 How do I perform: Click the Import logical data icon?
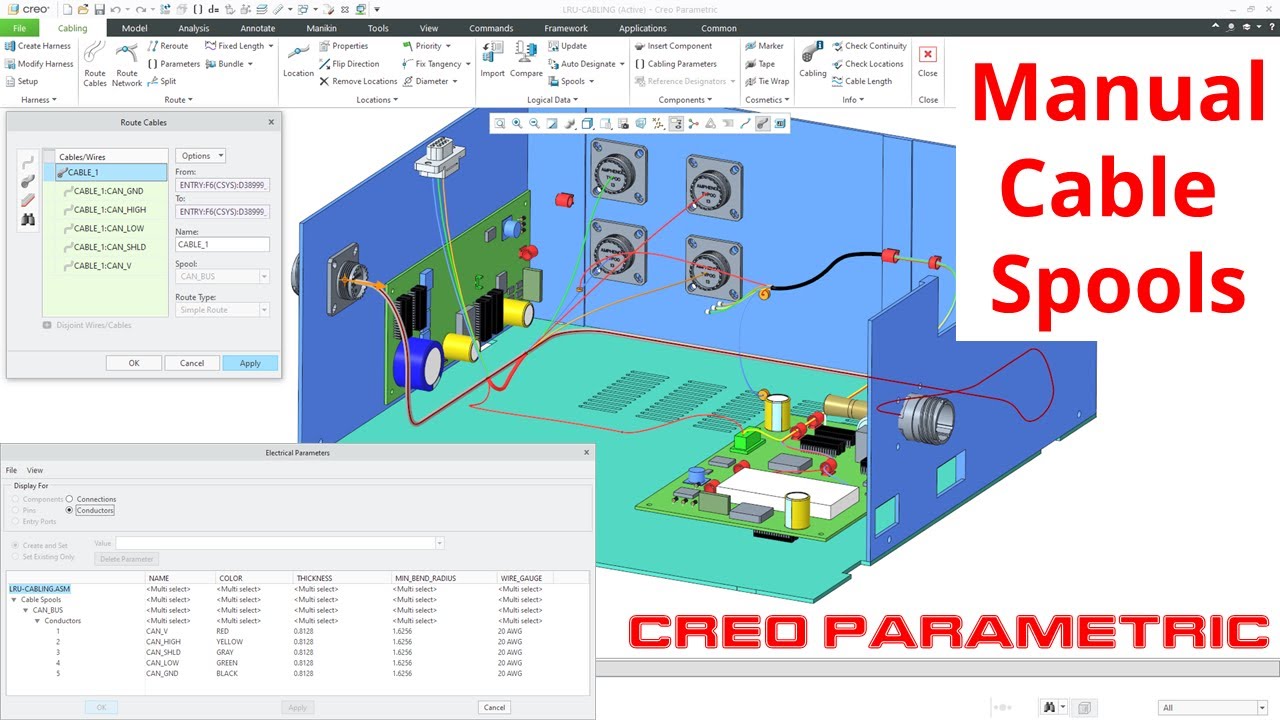(x=492, y=60)
